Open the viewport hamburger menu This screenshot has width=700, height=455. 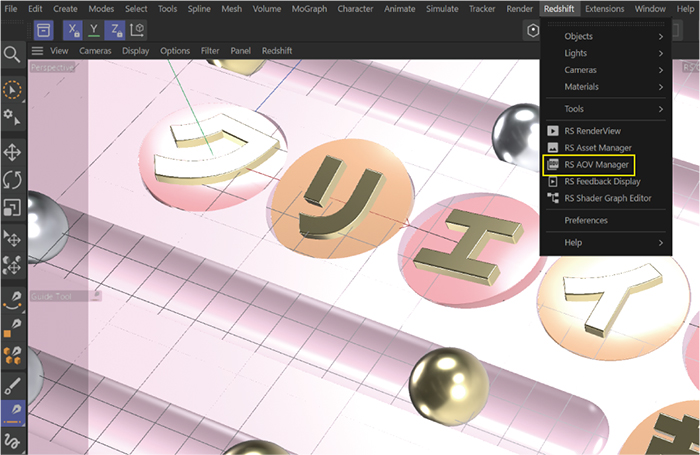(37, 50)
